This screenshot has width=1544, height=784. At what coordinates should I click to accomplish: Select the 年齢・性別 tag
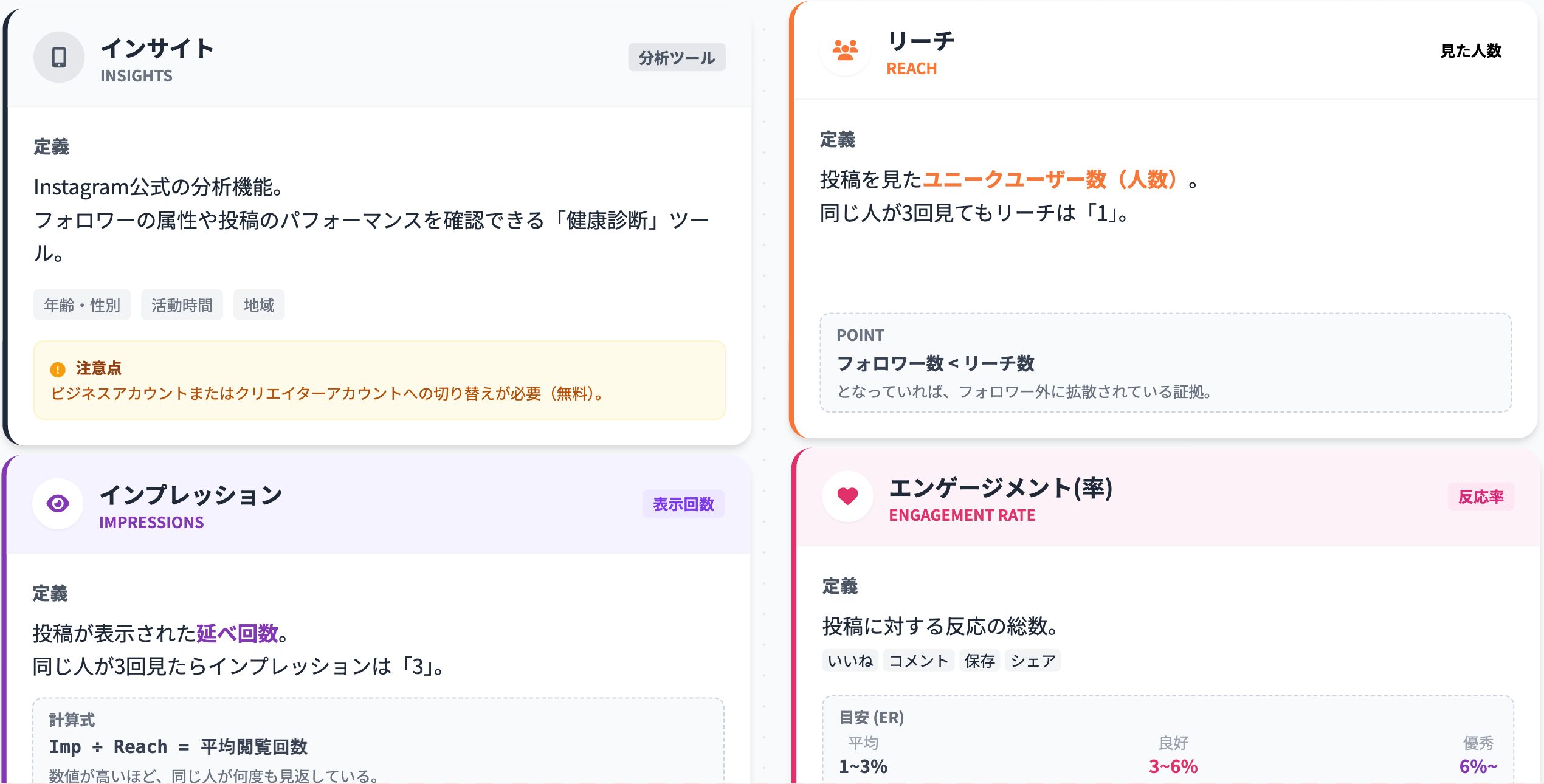click(82, 305)
